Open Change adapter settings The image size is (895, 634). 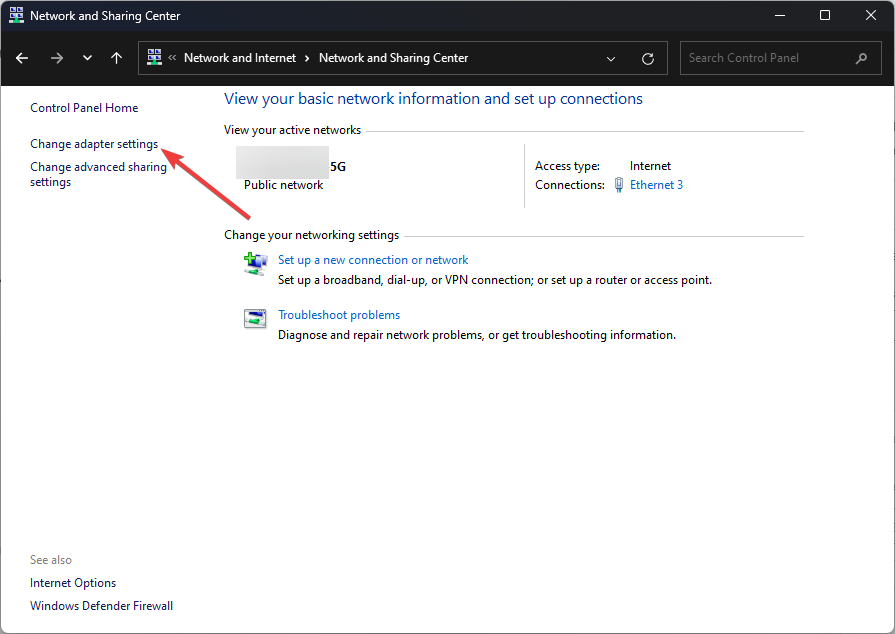click(x=94, y=144)
